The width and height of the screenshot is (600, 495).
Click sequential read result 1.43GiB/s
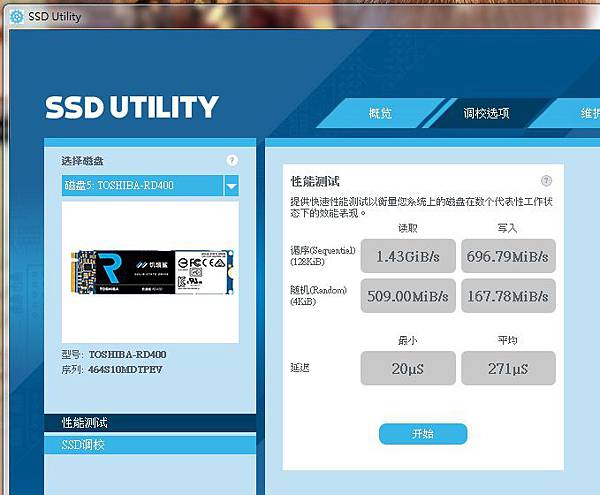(408, 256)
